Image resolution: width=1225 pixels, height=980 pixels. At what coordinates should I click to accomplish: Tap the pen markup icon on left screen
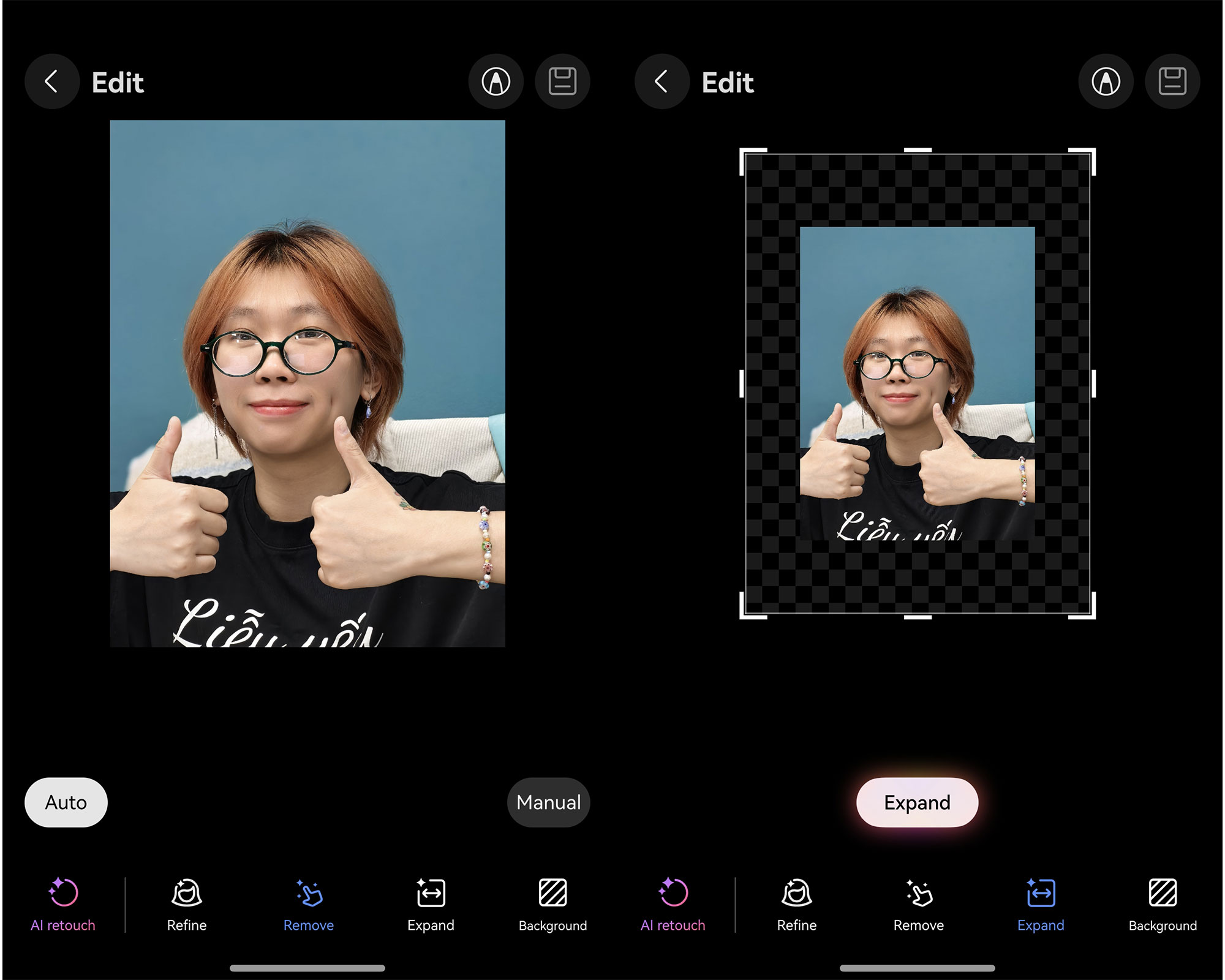[496, 81]
